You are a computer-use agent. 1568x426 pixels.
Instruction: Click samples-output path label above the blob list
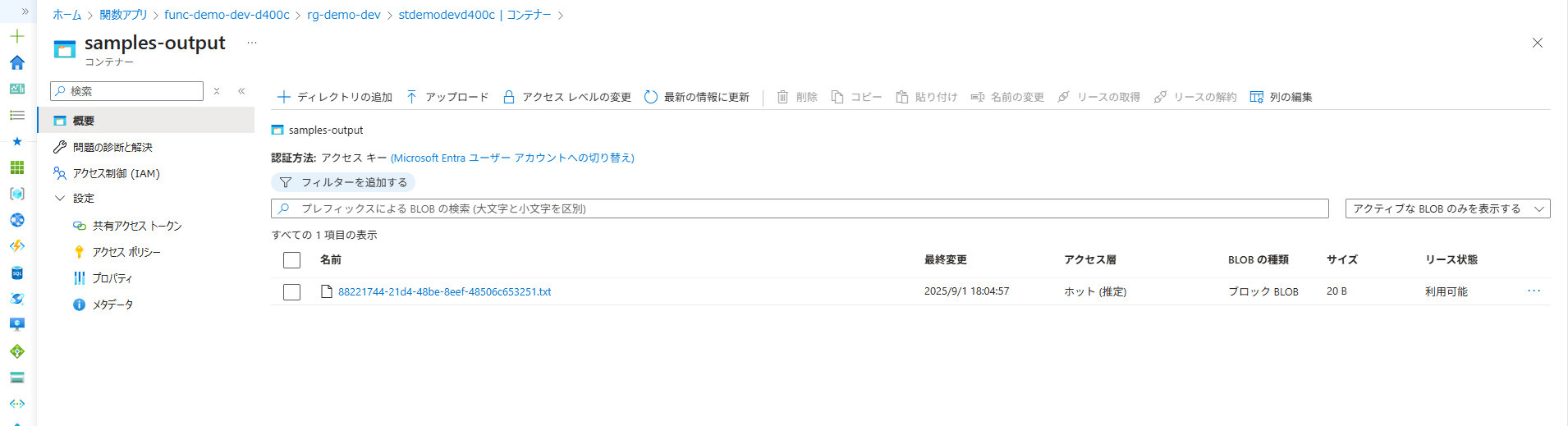[x=325, y=130]
